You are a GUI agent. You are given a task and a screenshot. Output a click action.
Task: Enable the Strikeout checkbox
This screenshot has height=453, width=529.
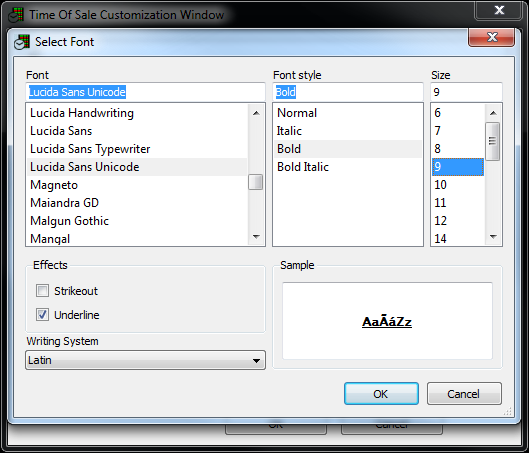tap(43, 290)
